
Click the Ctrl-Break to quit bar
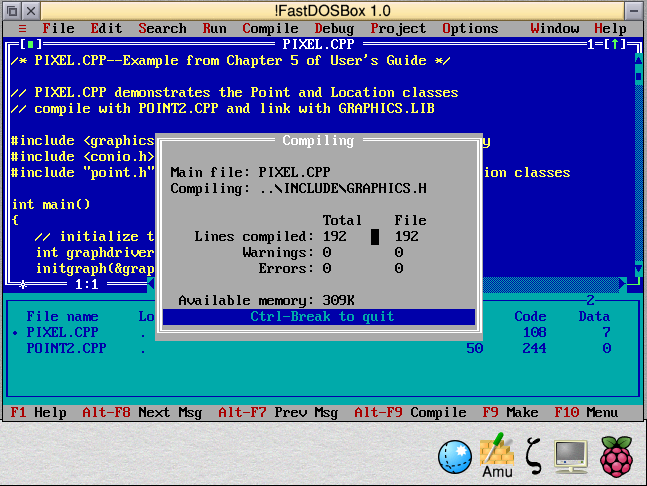click(319, 317)
